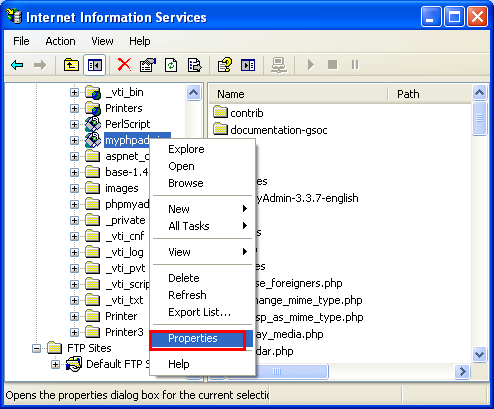
Task: Click the Back arrow toolbar icon
Action: [17, 65]
